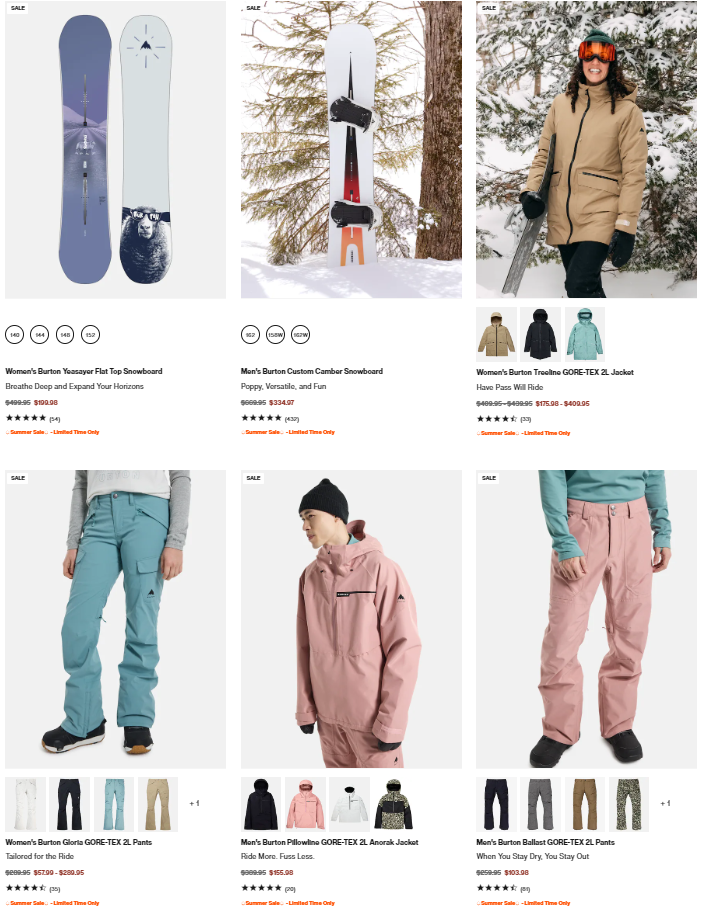Select the teal Treeline jacket swatch

[x=584, y=334]
